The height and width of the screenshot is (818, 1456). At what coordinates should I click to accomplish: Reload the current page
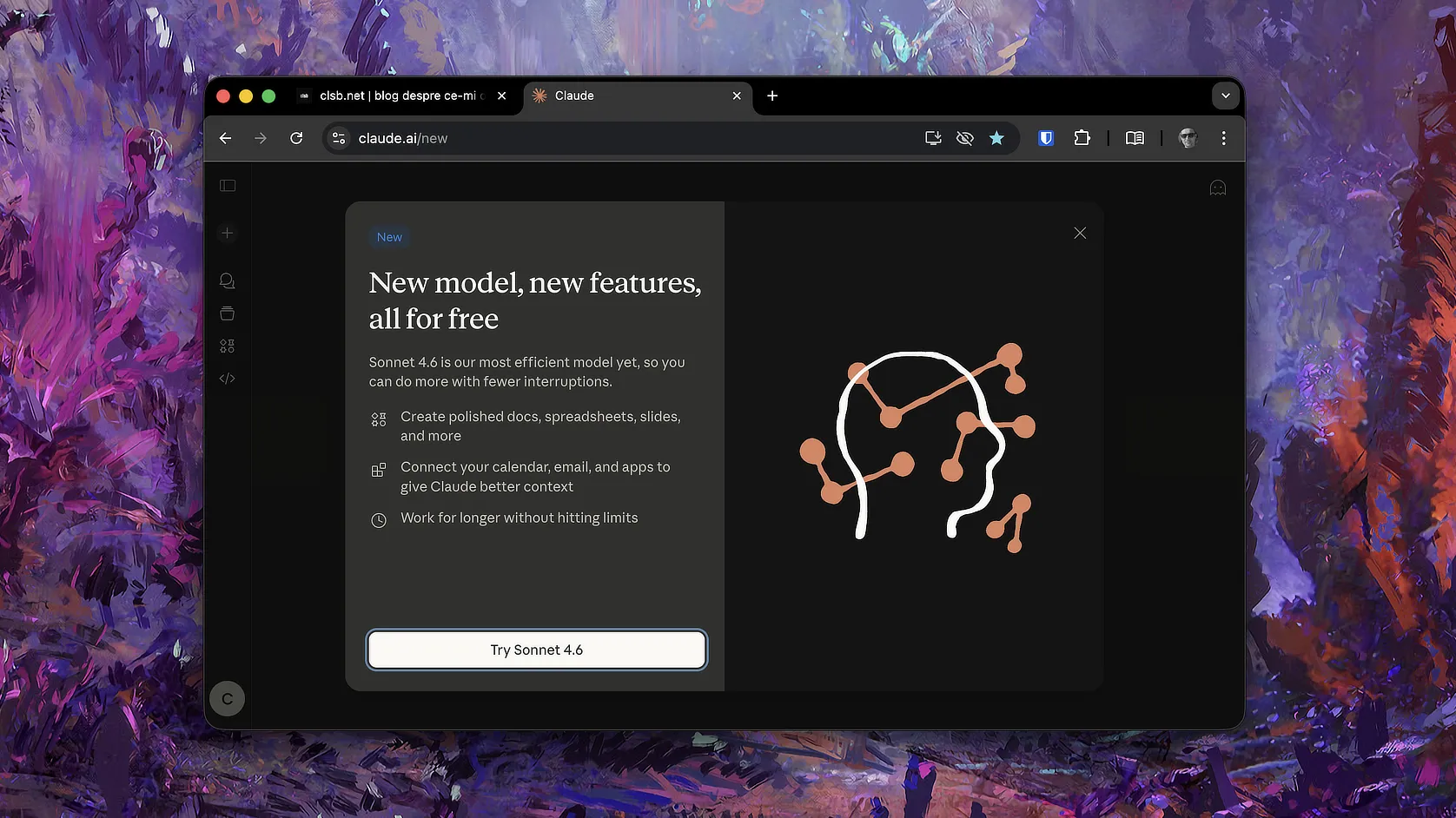coord(296,138)
